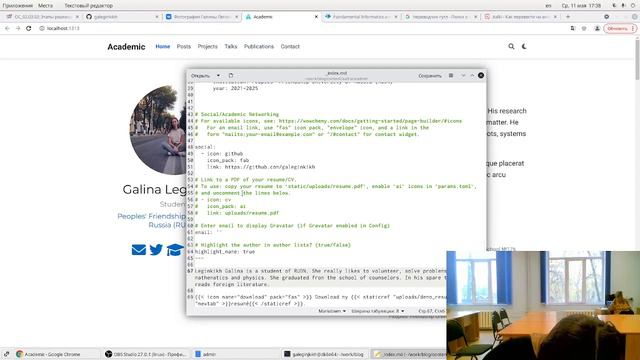Viewport: 640px width, 360px height.
Task: Click line with github link URL in editor
Action: [261, 167]
